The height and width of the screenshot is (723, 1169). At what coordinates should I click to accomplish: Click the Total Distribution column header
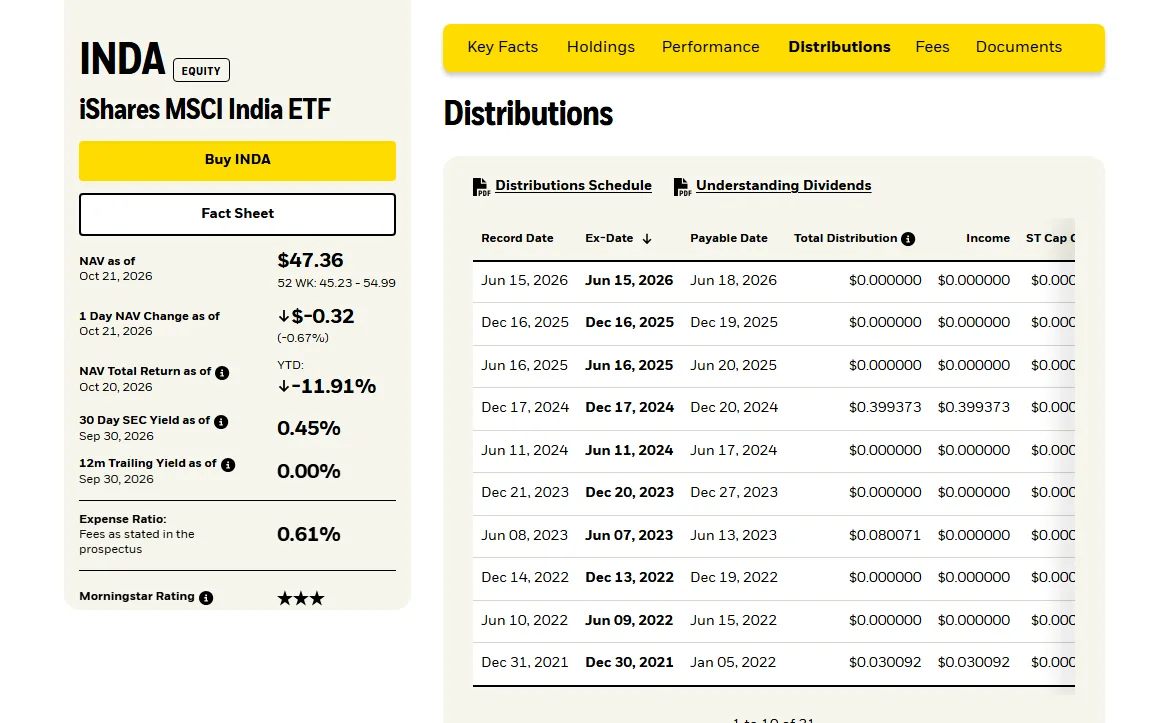[845, 239]
